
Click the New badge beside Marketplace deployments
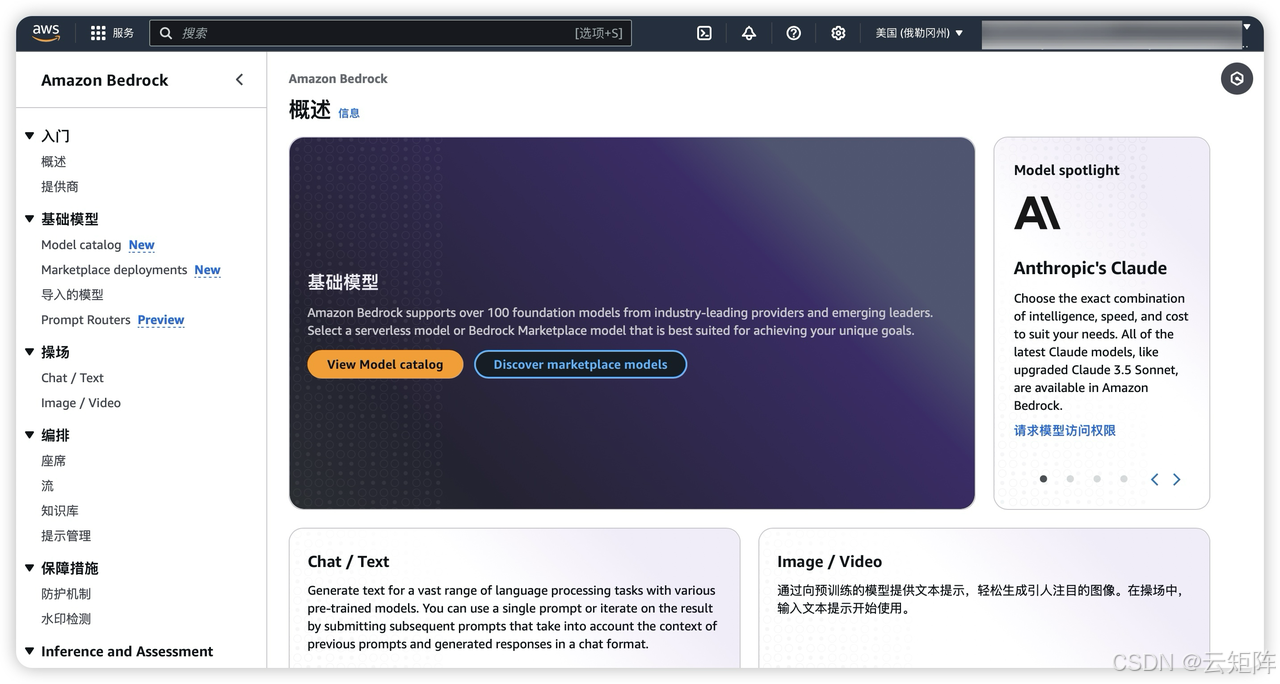(x=208, y=270)
